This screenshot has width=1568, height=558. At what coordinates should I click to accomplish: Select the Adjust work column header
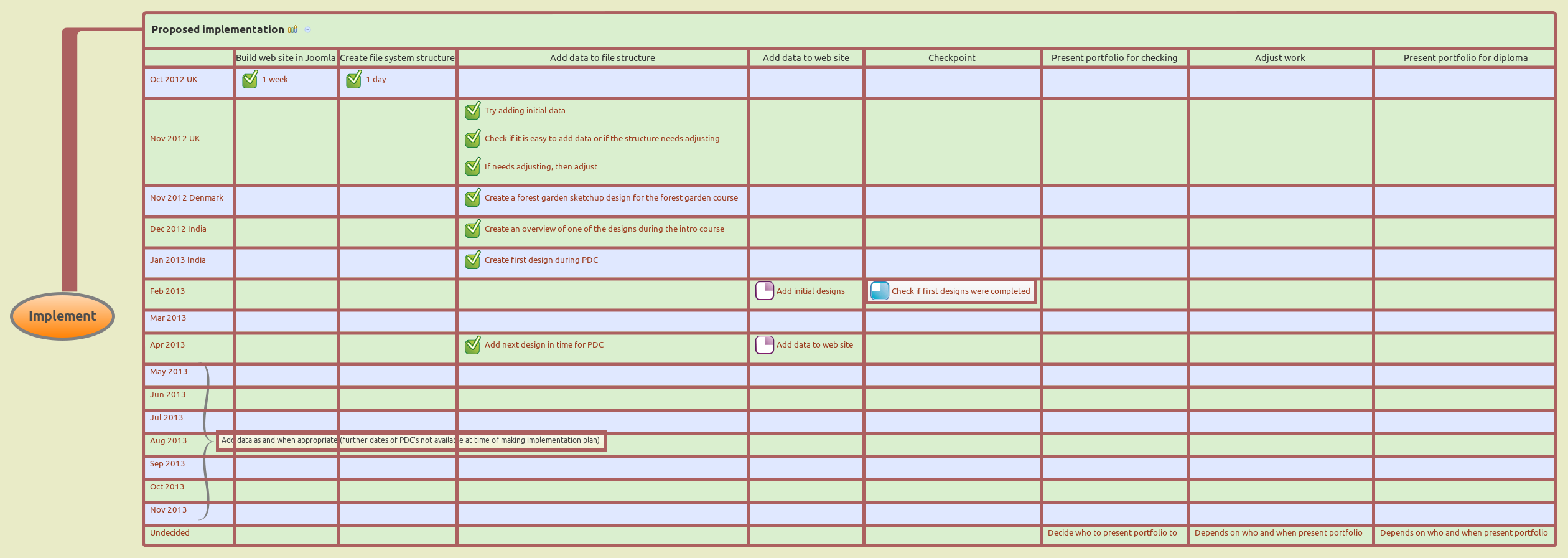tap(1279, 58)
